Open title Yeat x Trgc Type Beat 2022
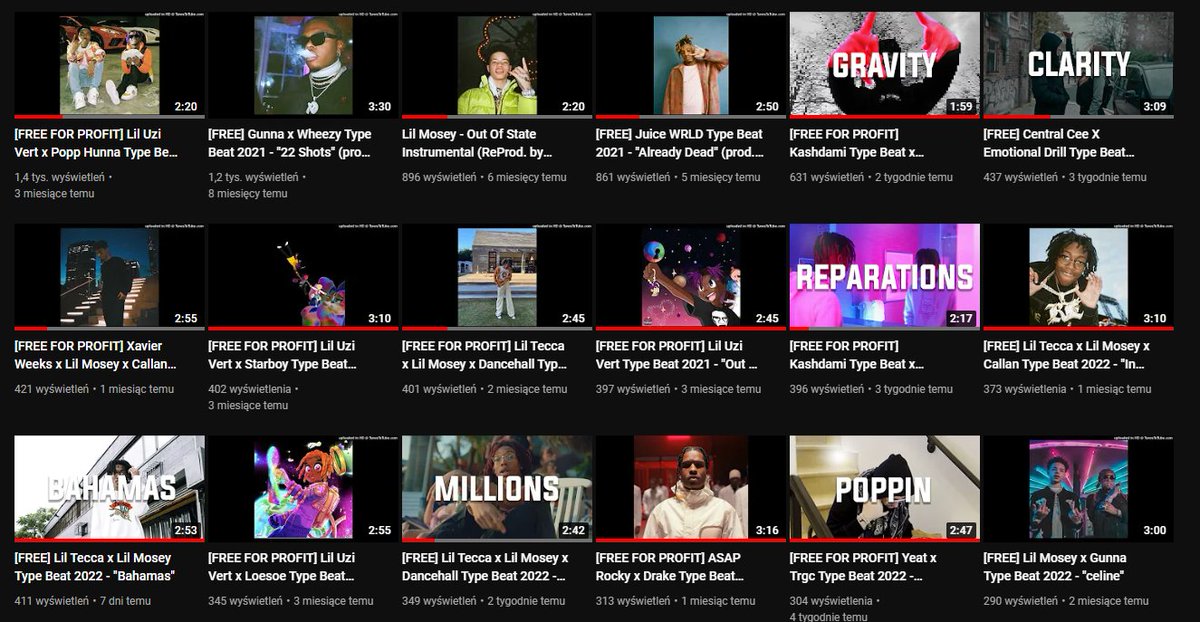Viewport: 1200px width, 622px height. coord(864,567)
